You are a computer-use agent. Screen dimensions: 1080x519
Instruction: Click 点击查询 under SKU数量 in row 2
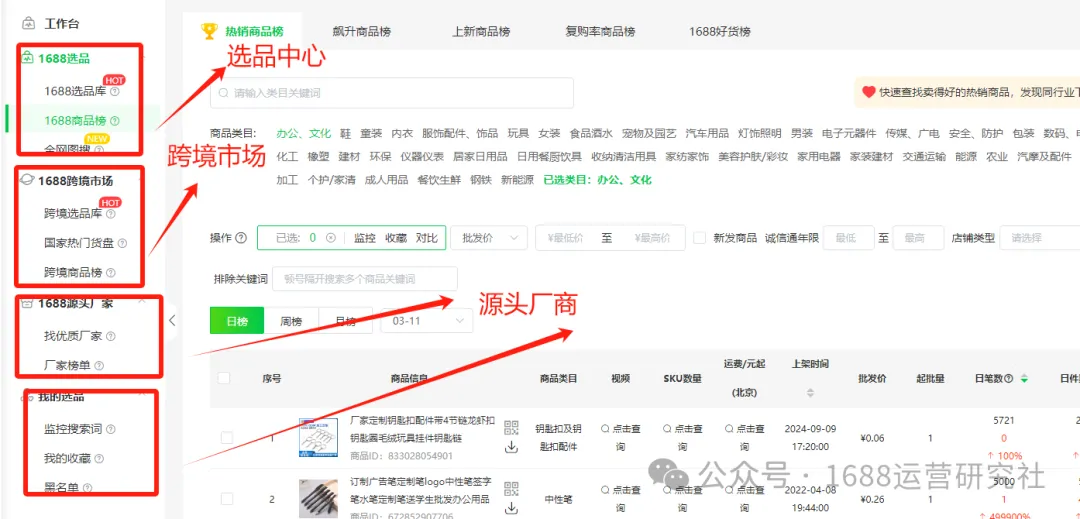click(x=682, y=499)
